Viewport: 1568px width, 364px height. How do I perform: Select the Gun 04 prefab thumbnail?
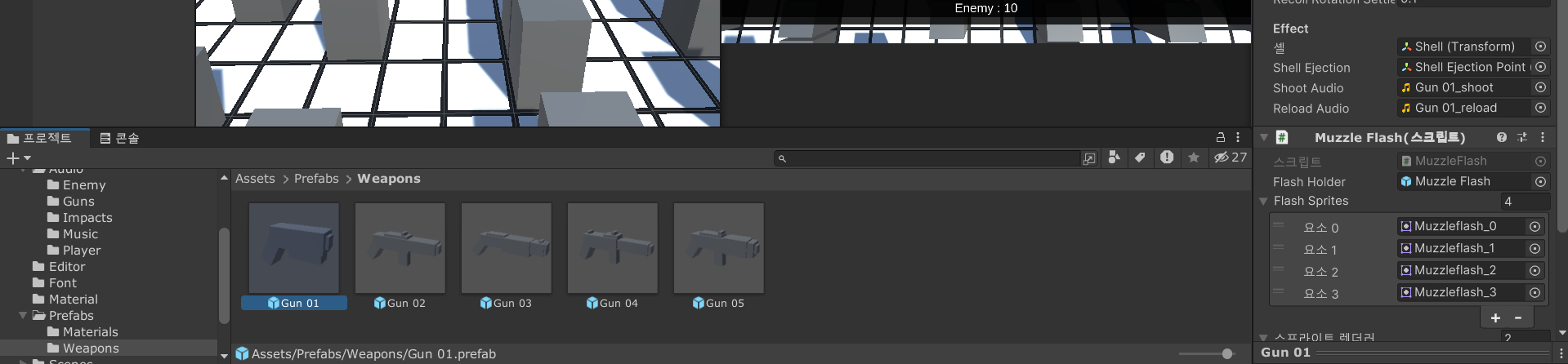pos(613,248)
